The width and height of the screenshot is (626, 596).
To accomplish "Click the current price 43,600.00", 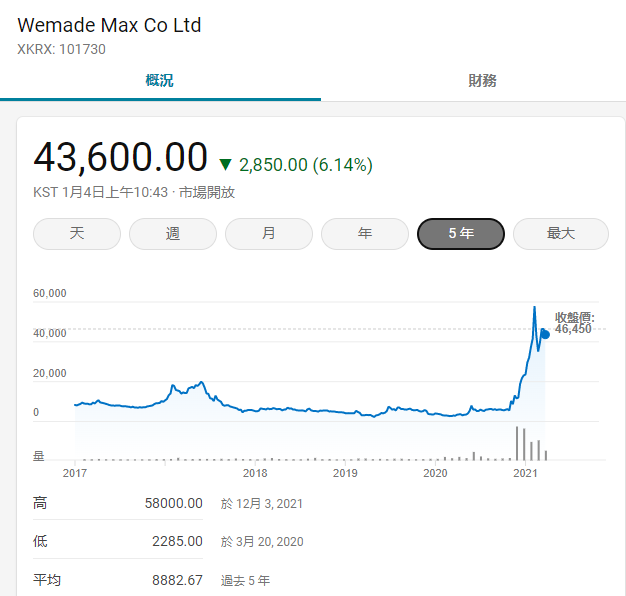I will coord(120,158).
